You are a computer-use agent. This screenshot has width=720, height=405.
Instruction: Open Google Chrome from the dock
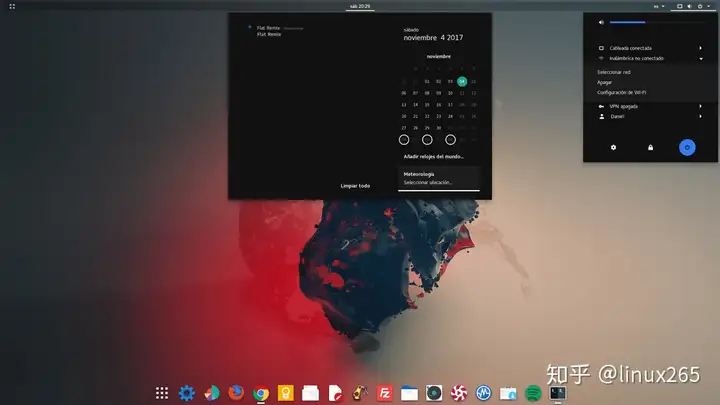(261, 394)
